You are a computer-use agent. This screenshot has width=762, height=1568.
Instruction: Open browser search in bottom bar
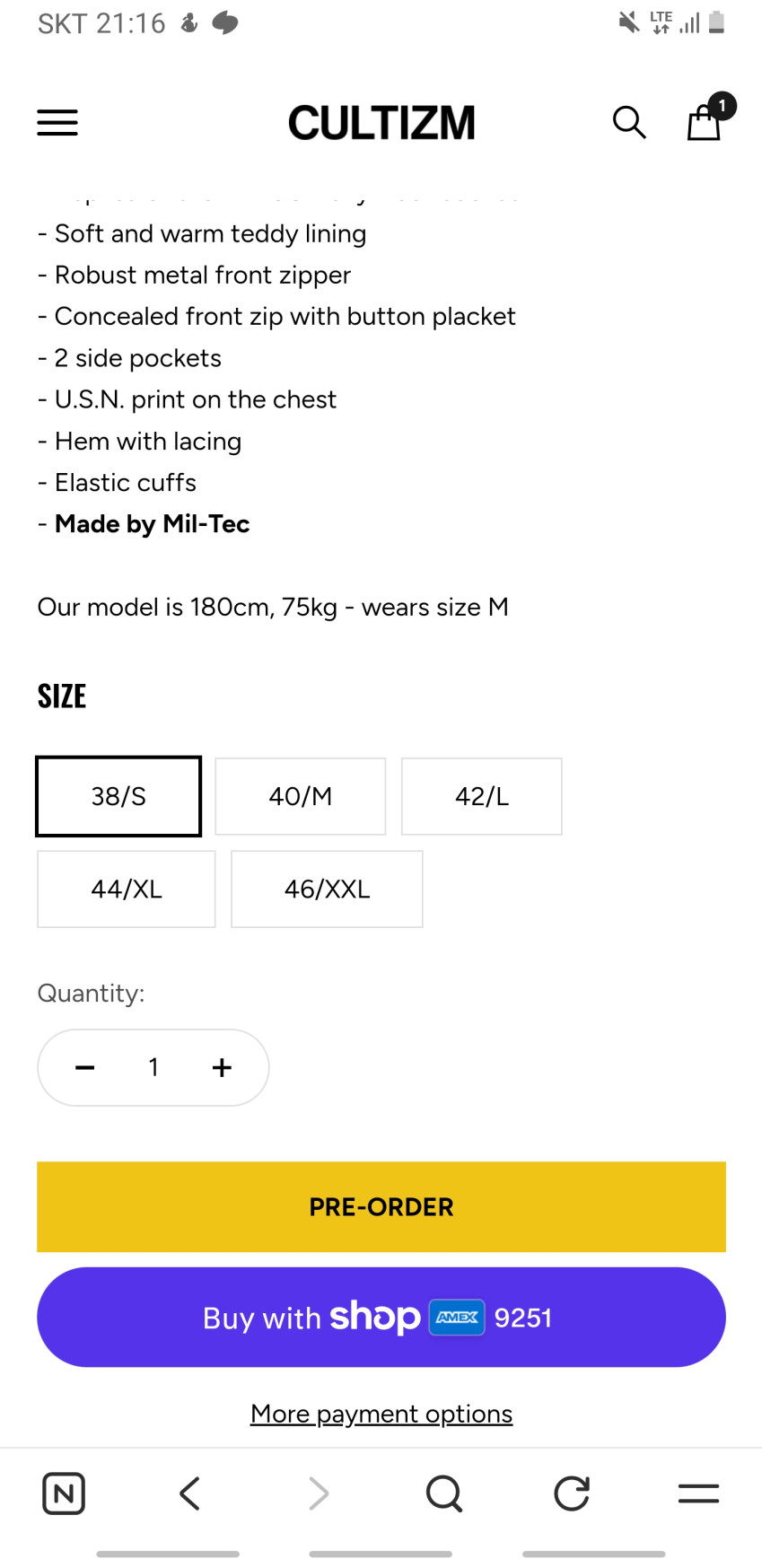tap(444, 1494)
